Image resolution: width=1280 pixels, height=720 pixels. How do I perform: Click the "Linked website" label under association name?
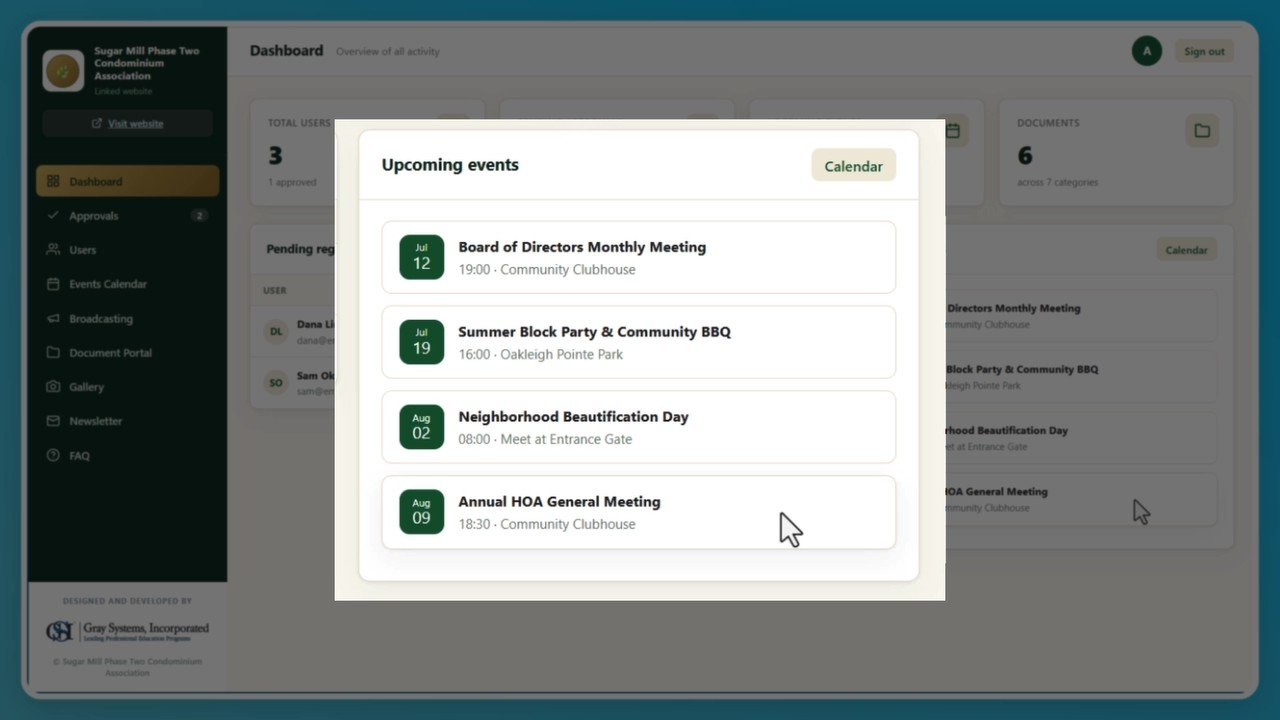[123, 91]
